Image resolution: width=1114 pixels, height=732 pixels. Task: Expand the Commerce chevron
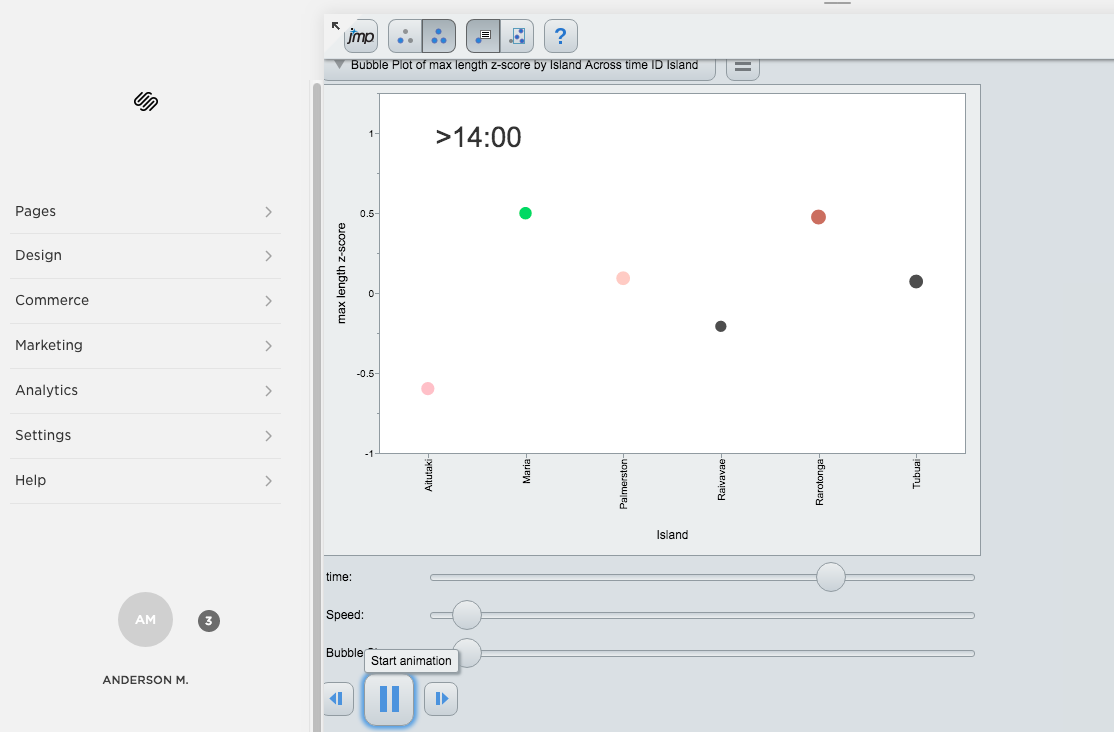click(269, 301)
